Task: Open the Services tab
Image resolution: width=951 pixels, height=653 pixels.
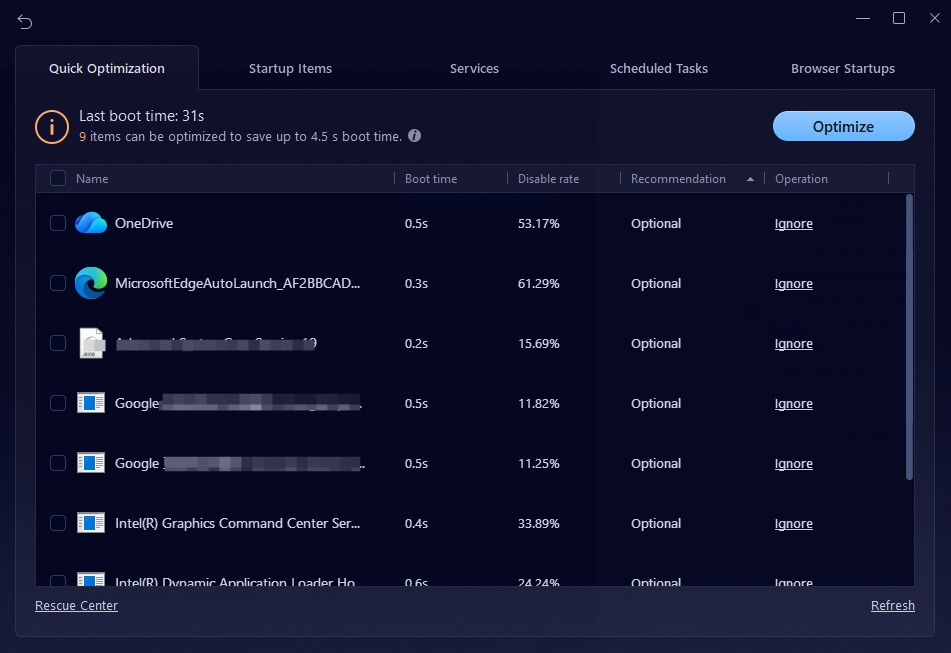Action: point(474,69)
